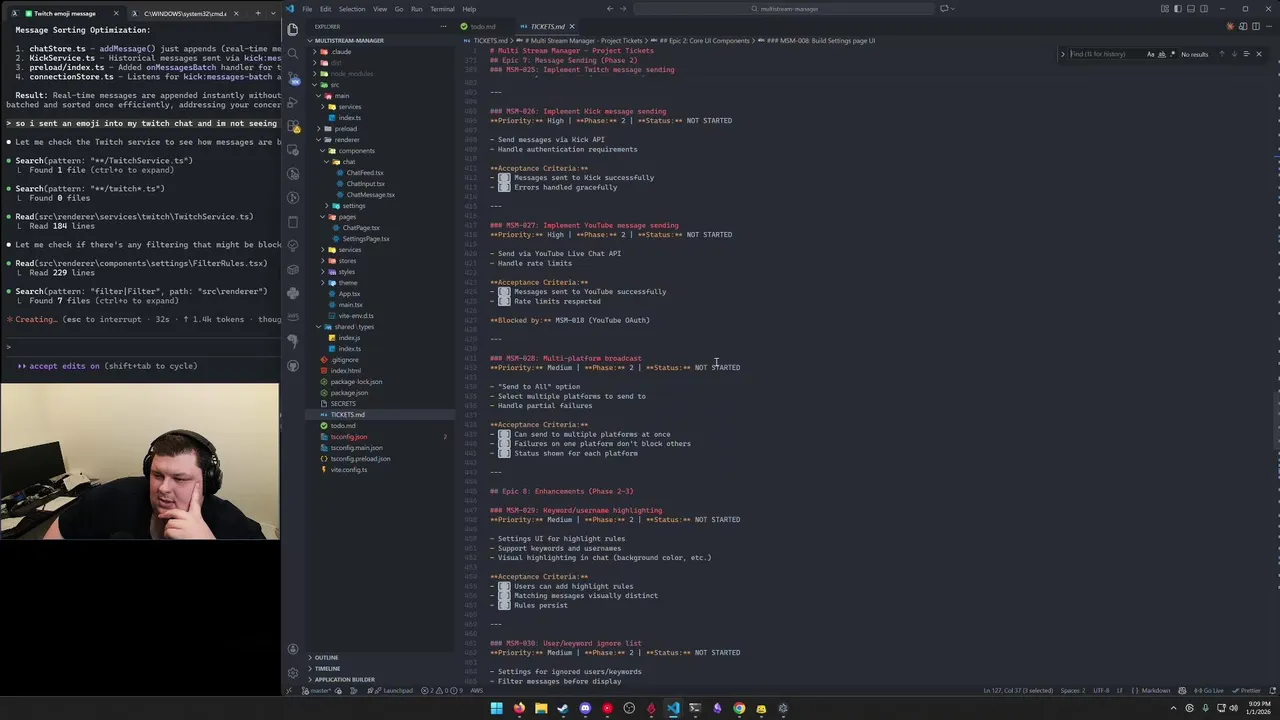Switch to the todo.md tab

(x=482, y=26)
